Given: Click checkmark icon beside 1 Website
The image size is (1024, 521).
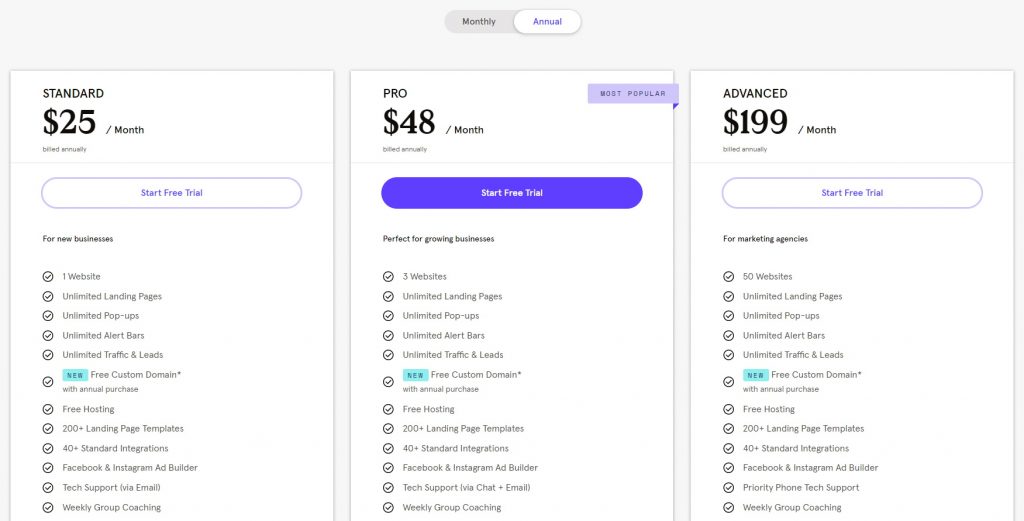Looking at the screenshot, I should point(48,277).
